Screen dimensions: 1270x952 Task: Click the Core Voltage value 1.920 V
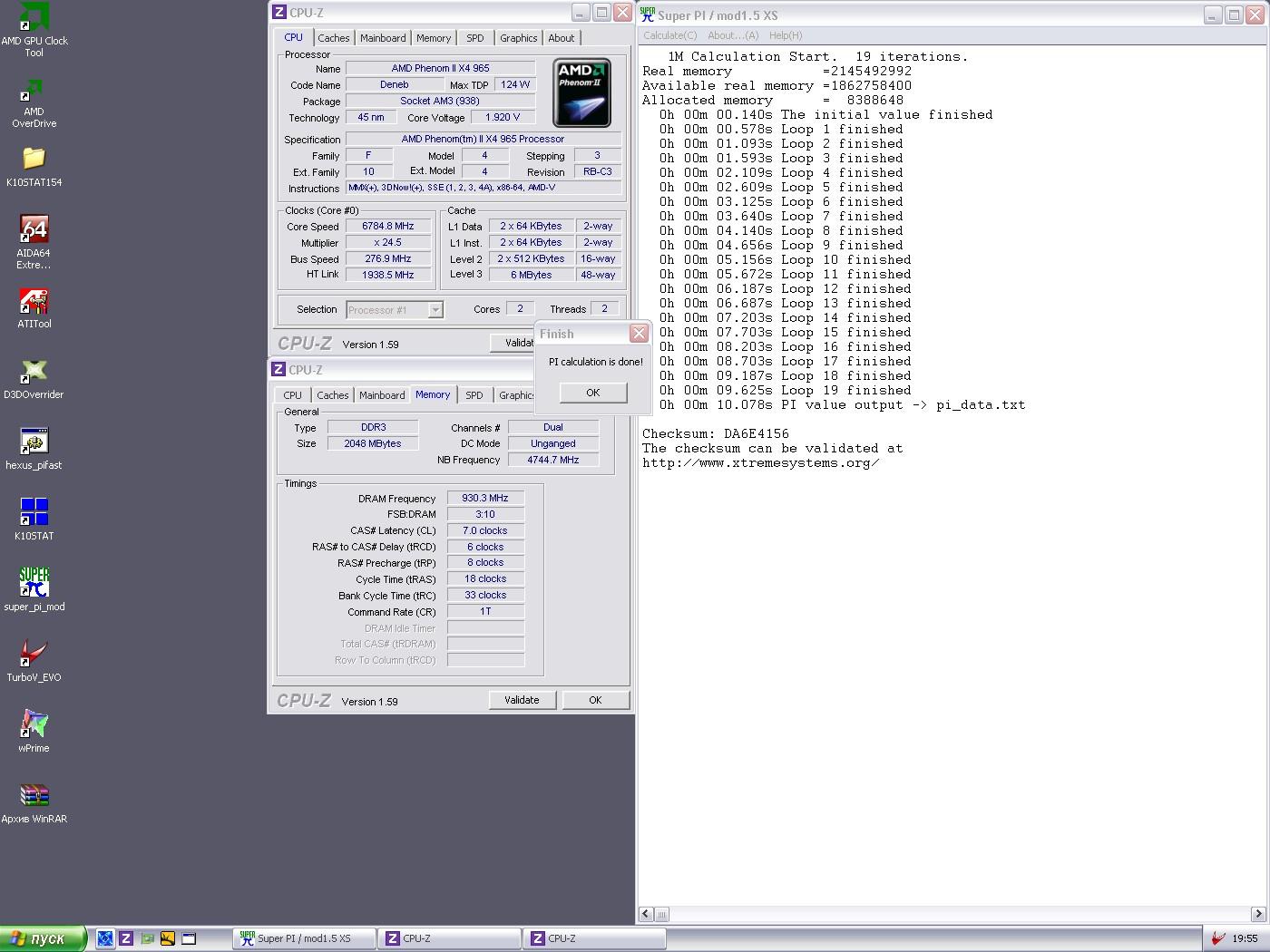(x=503, y=118)
